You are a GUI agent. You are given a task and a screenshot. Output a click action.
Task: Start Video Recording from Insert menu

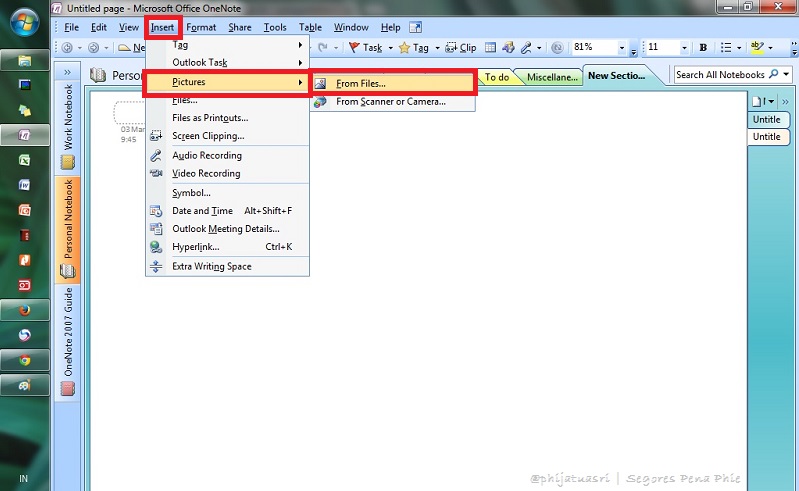coord(227,173)
